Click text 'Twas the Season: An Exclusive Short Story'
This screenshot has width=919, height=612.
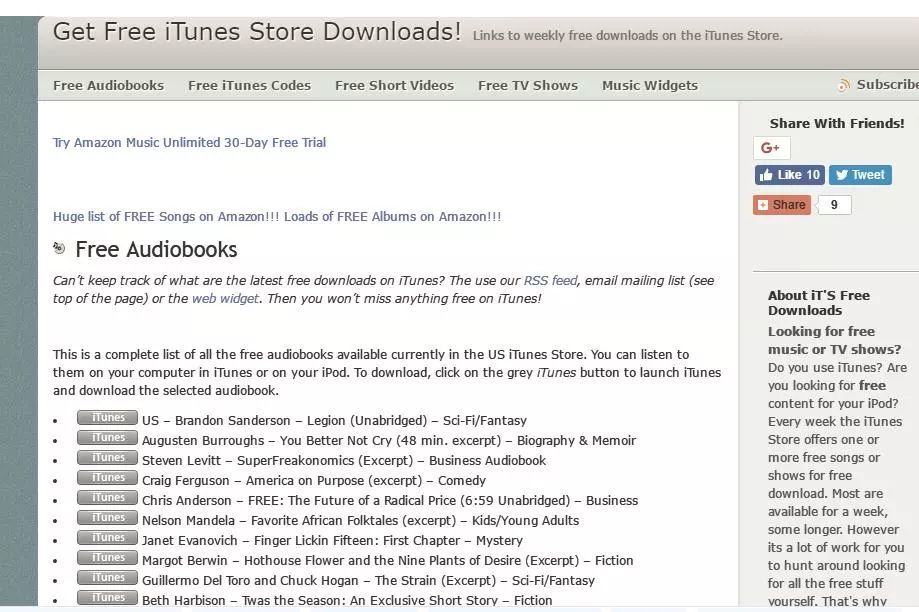(370, 600)
